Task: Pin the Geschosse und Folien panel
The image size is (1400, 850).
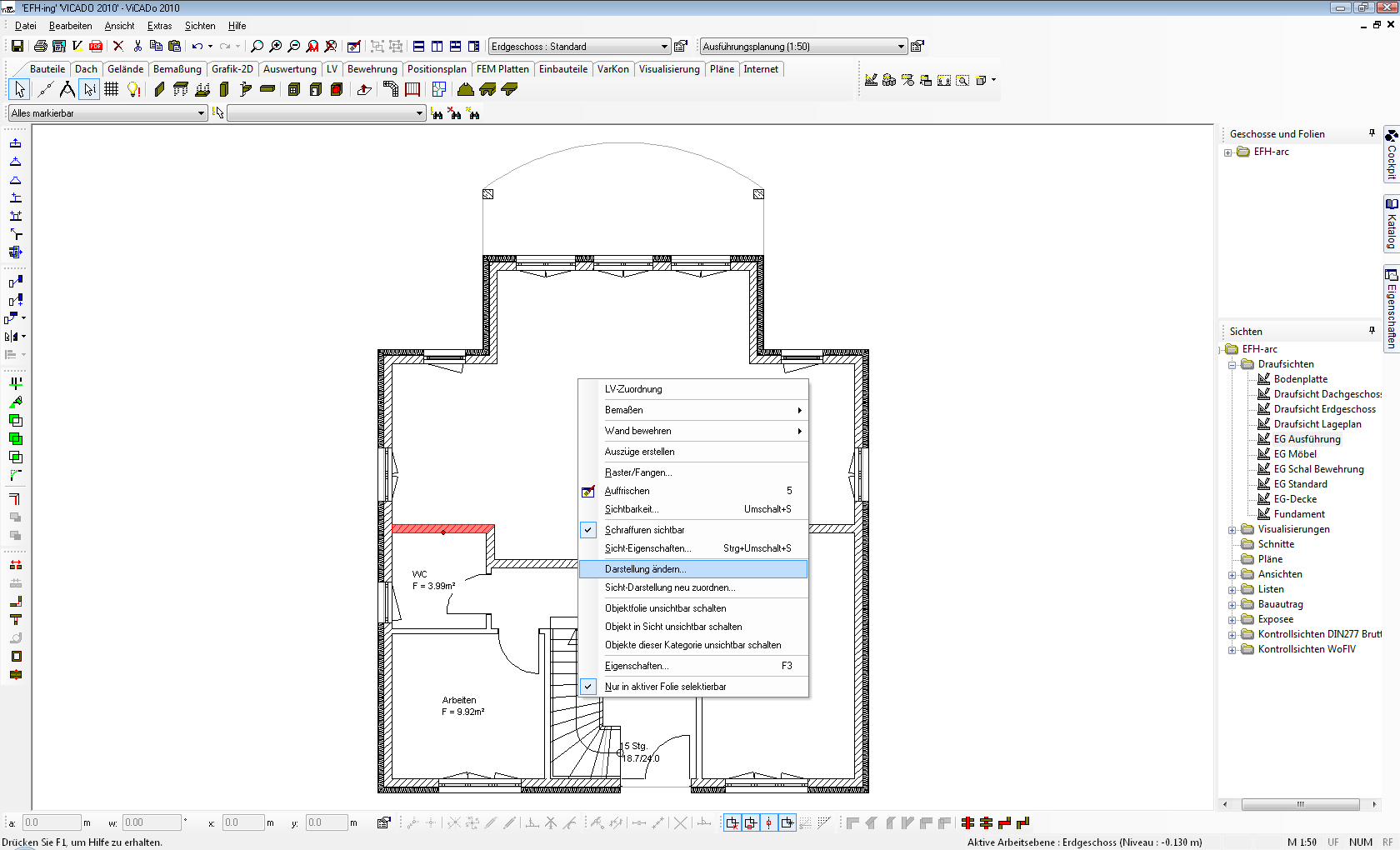Action: [1372, 133]
